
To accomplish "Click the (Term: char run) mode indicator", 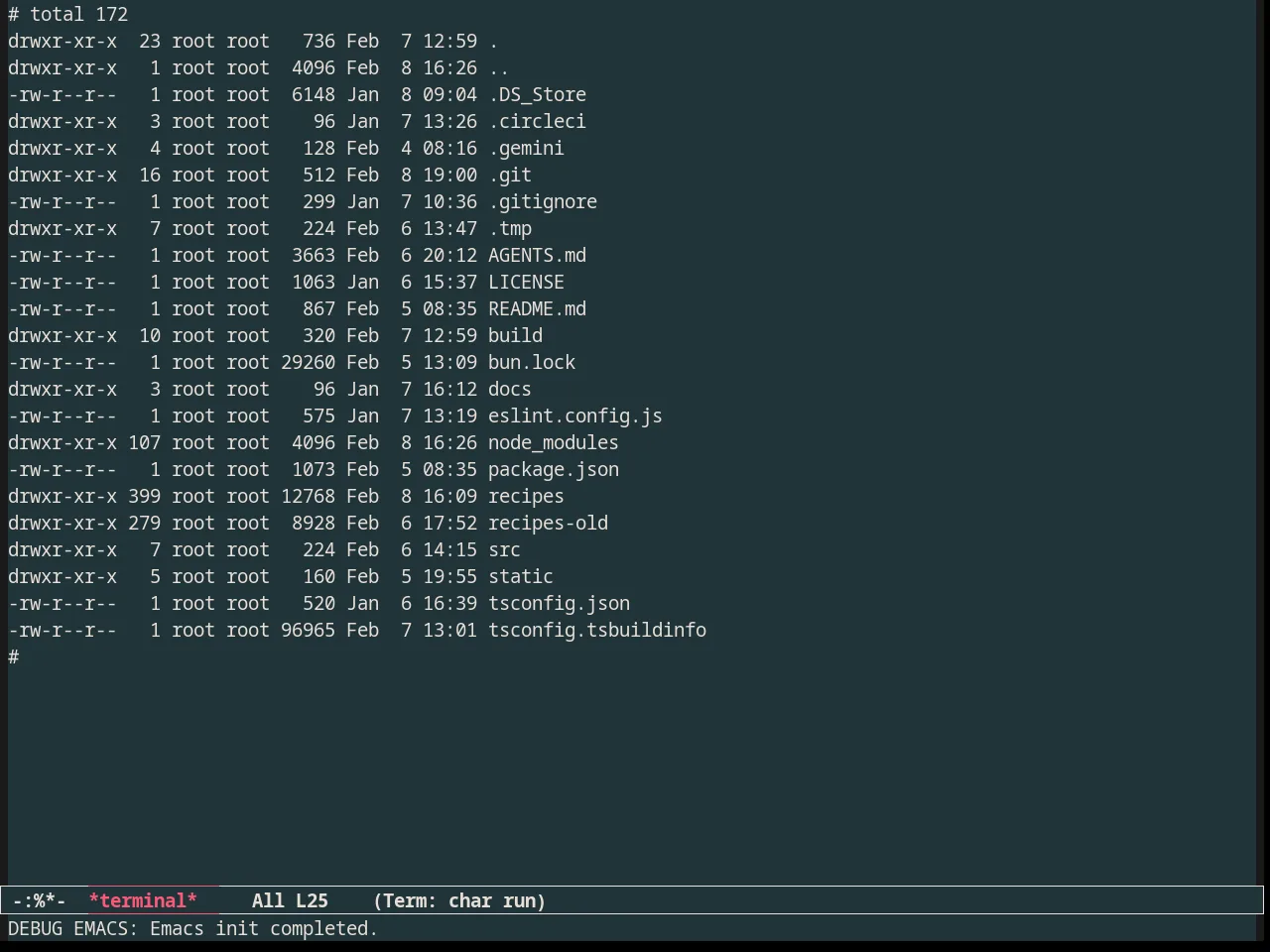I will click(459, 900).
